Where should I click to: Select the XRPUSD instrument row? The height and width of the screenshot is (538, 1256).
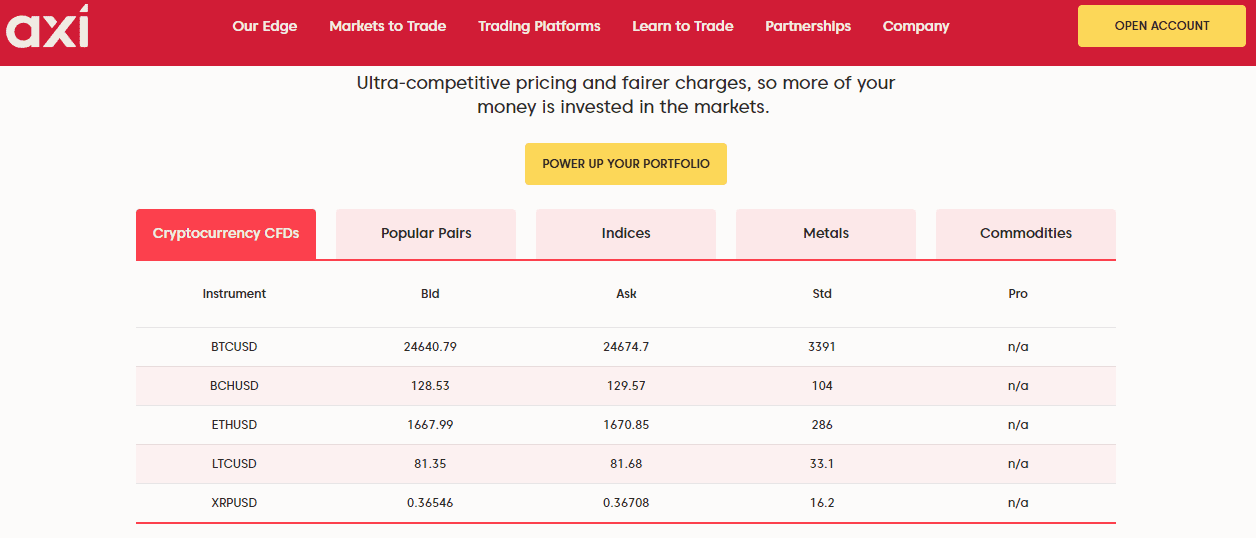tap(626, 503)
